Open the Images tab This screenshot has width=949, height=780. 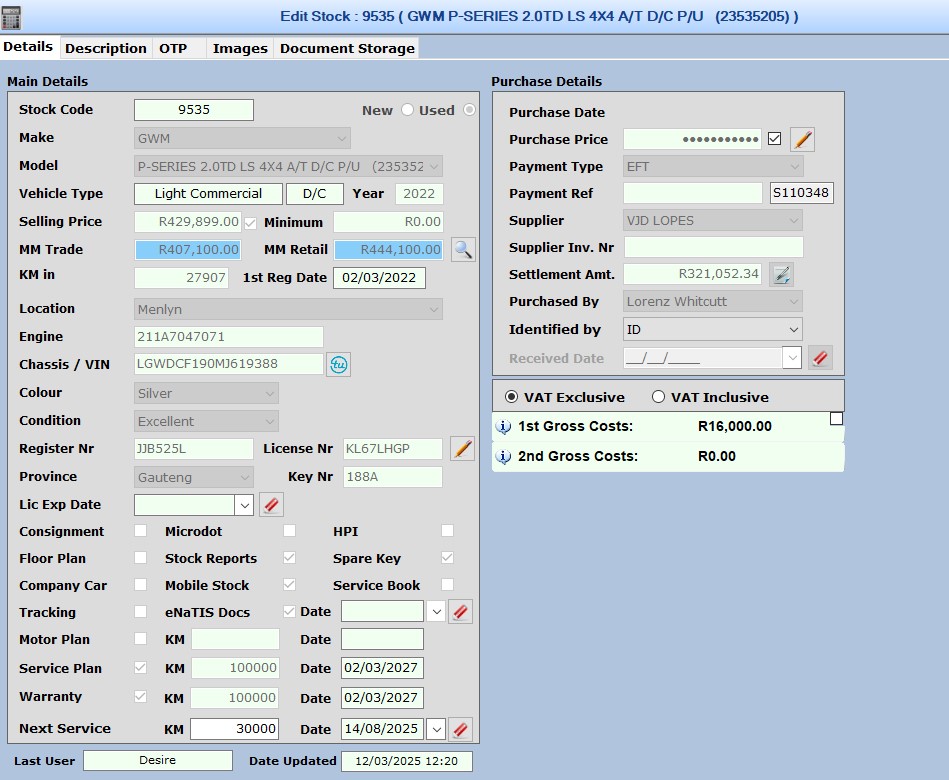[x=240, y=48]
